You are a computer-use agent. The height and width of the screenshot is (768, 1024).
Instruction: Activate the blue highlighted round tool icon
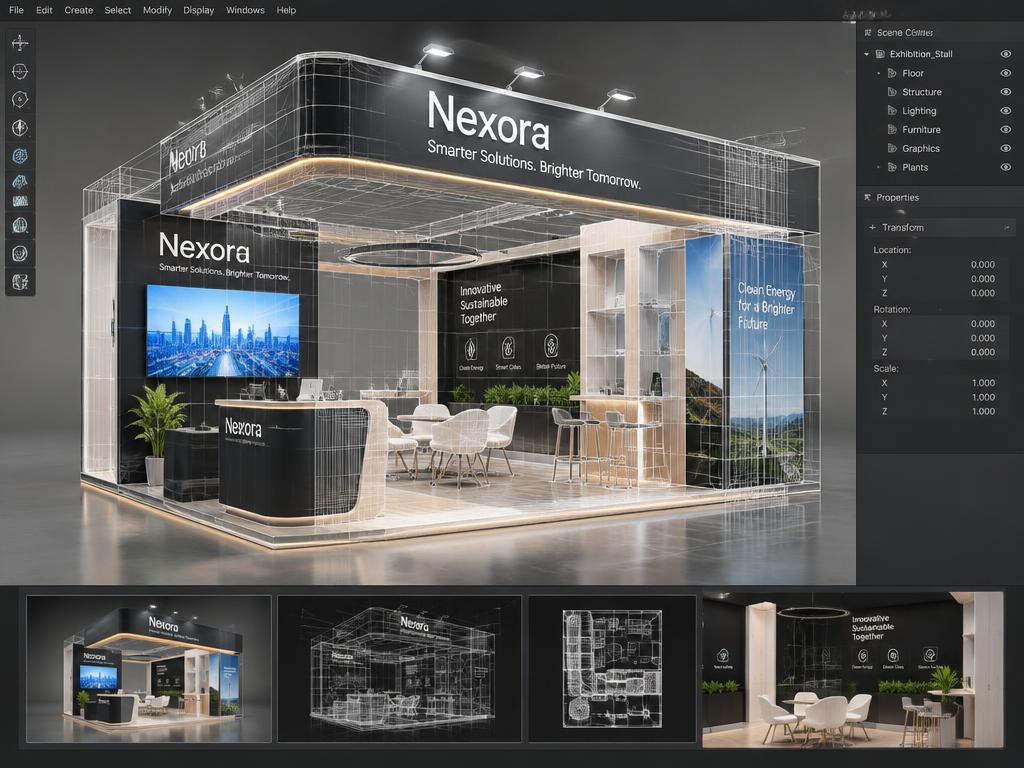click(x=20, y=155)
